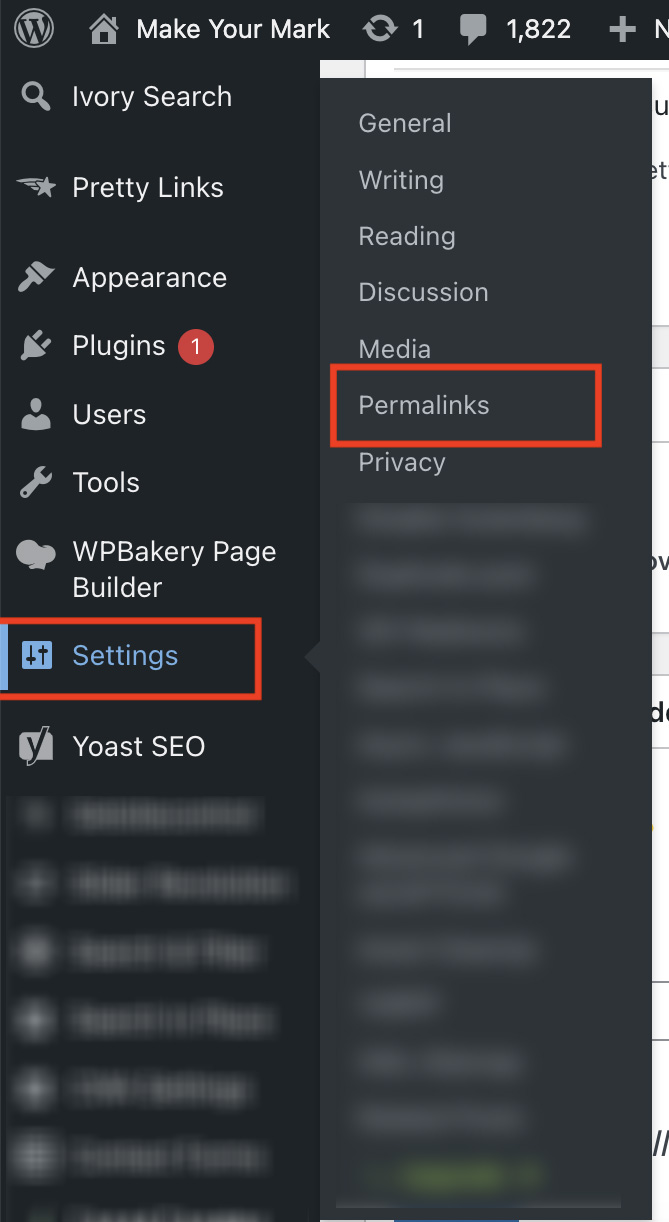Click the updates circular arrows icon
The height and width of the screenshot is (1222, 669).
click(380, 29)
